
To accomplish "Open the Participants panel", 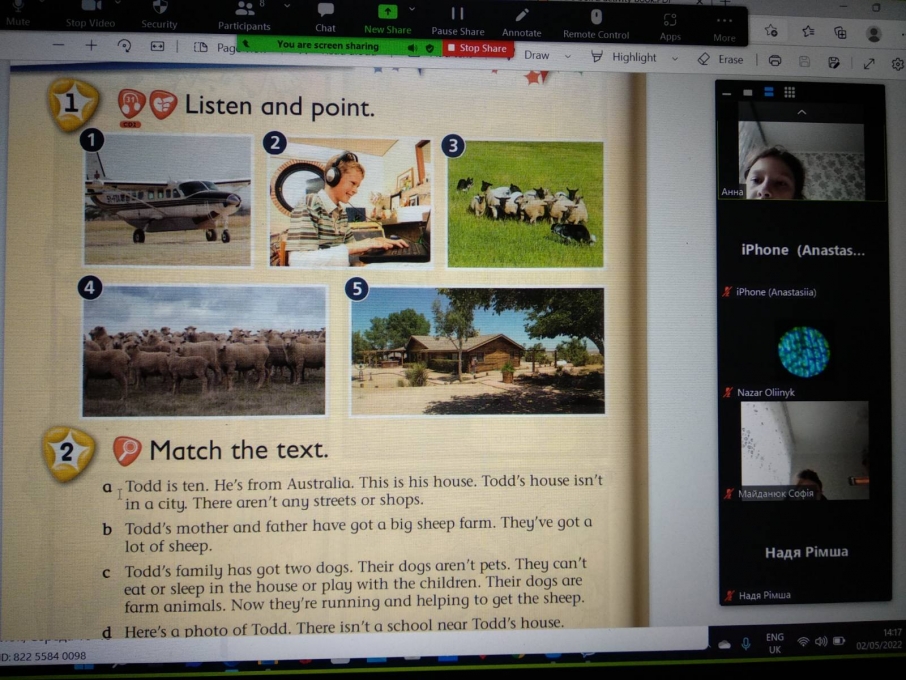I will [244, 16].
